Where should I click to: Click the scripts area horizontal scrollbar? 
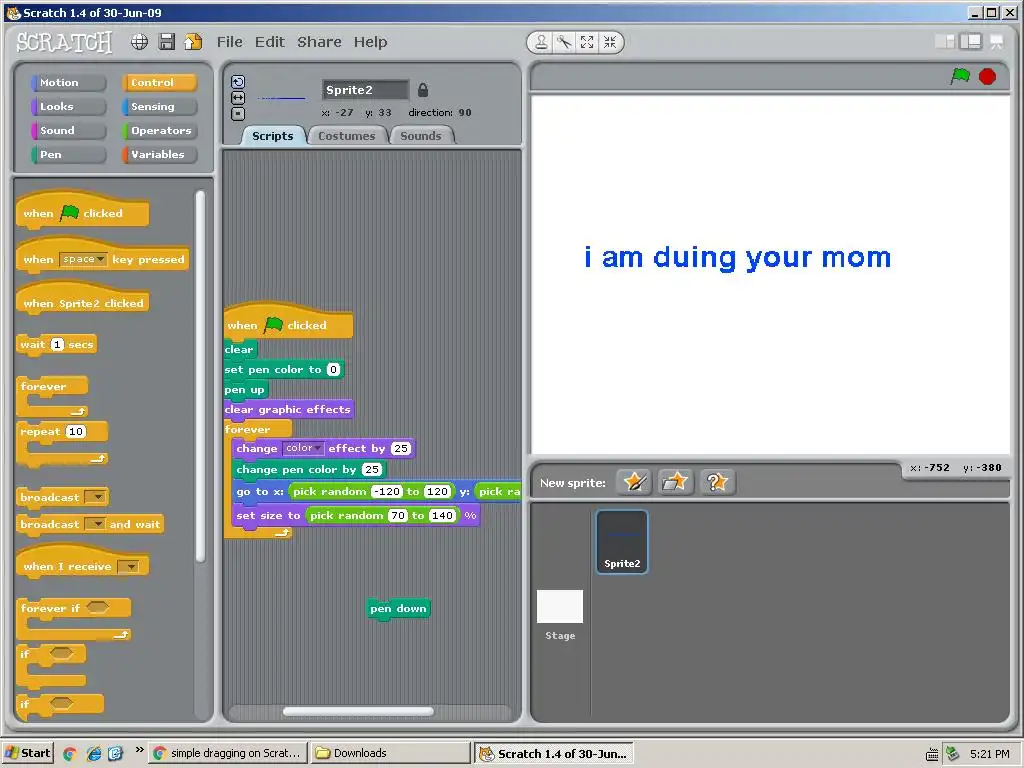coord(358,711)
